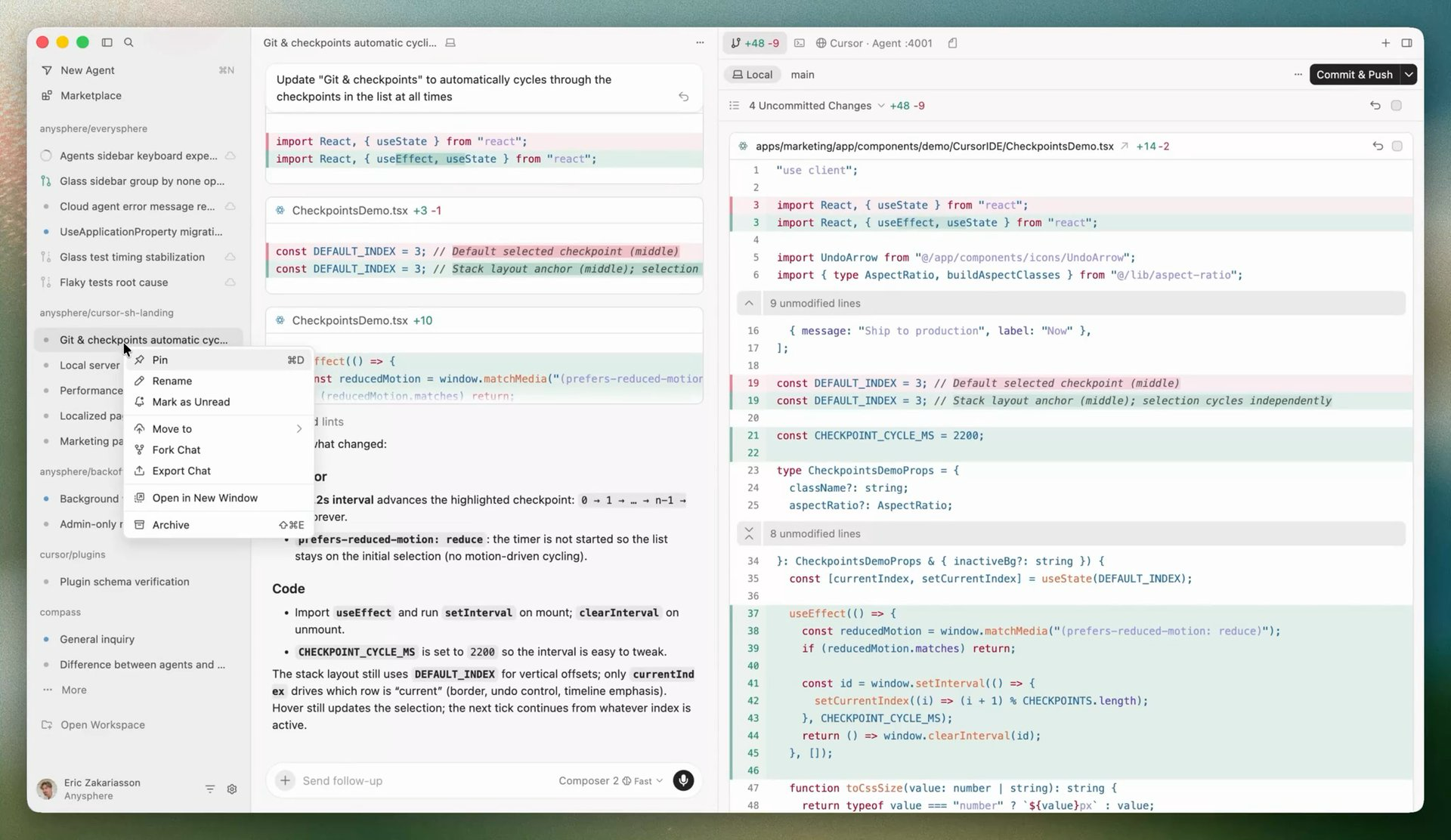
Task: Click the Commit & Push button
Action: click(1354, 74)
